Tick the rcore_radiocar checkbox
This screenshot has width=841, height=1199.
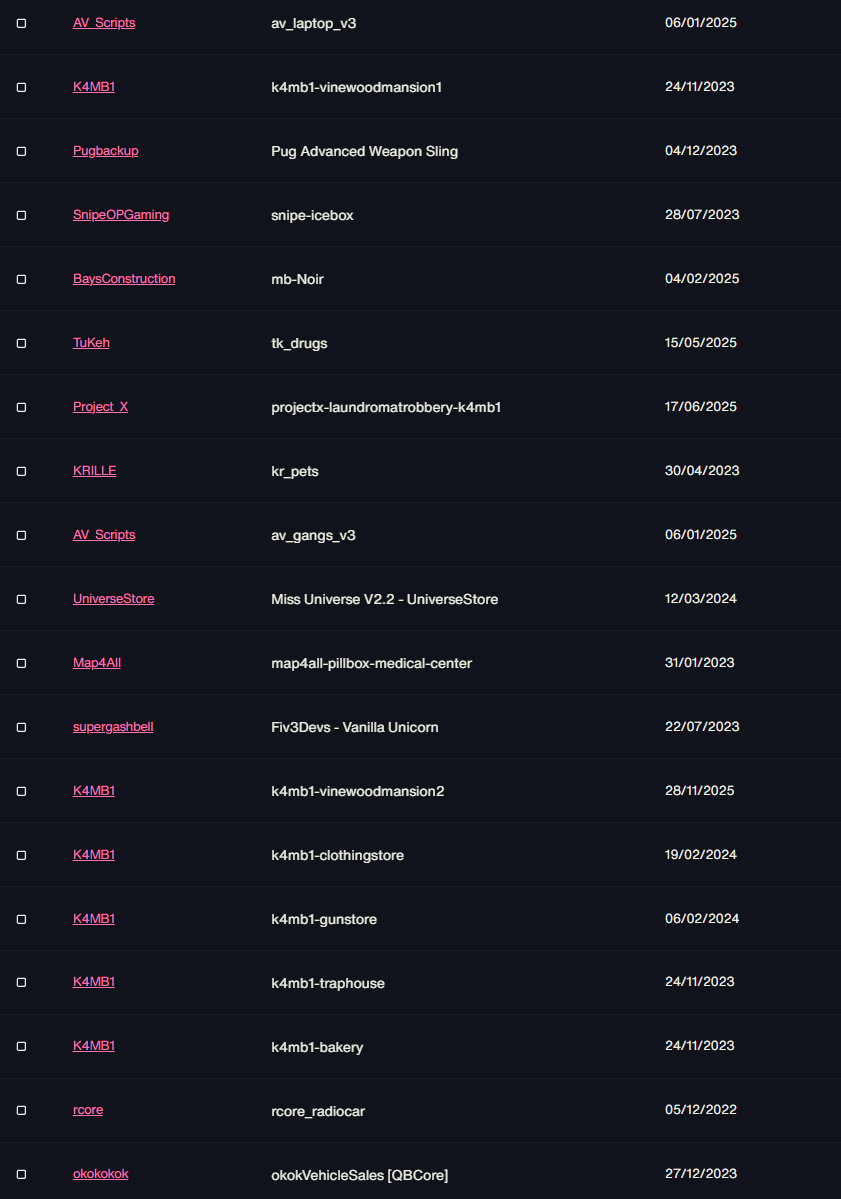pos(21,1110)
